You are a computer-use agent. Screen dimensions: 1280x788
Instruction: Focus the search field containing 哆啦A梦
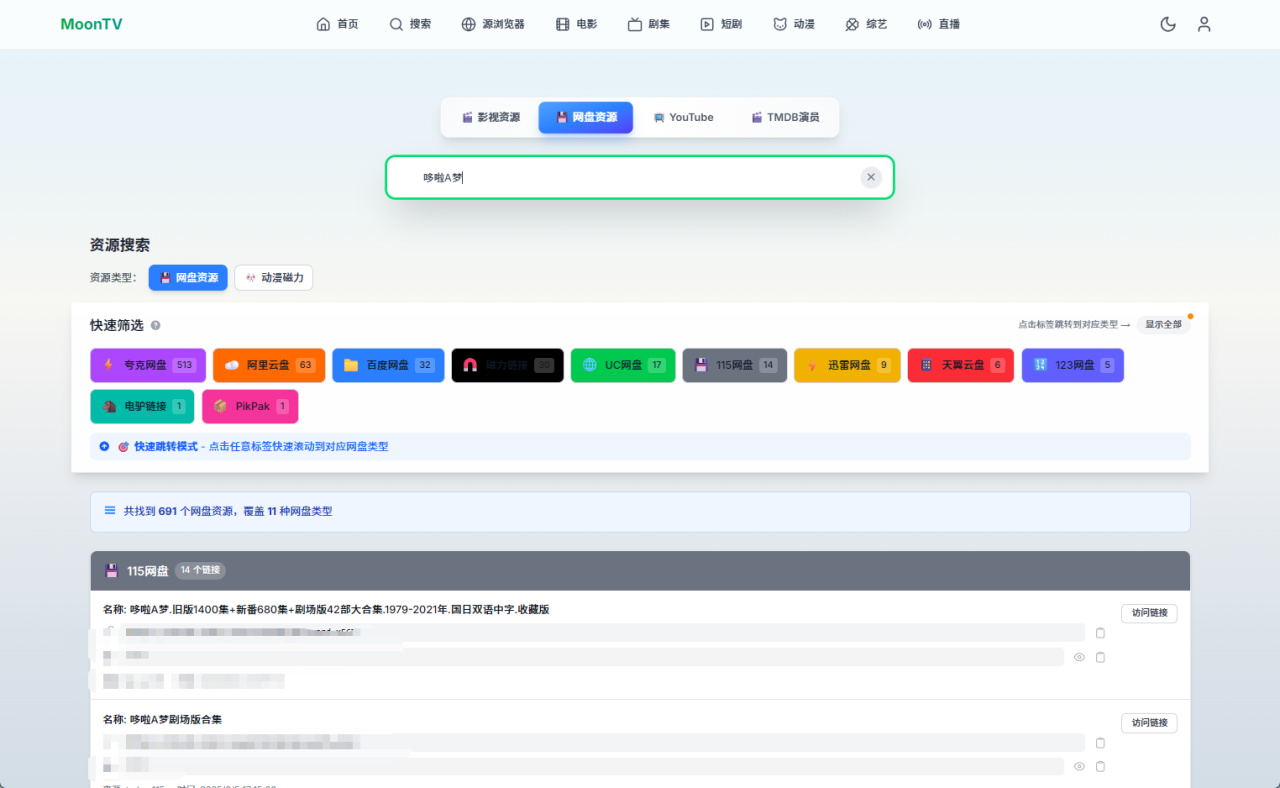pos(640,177)
